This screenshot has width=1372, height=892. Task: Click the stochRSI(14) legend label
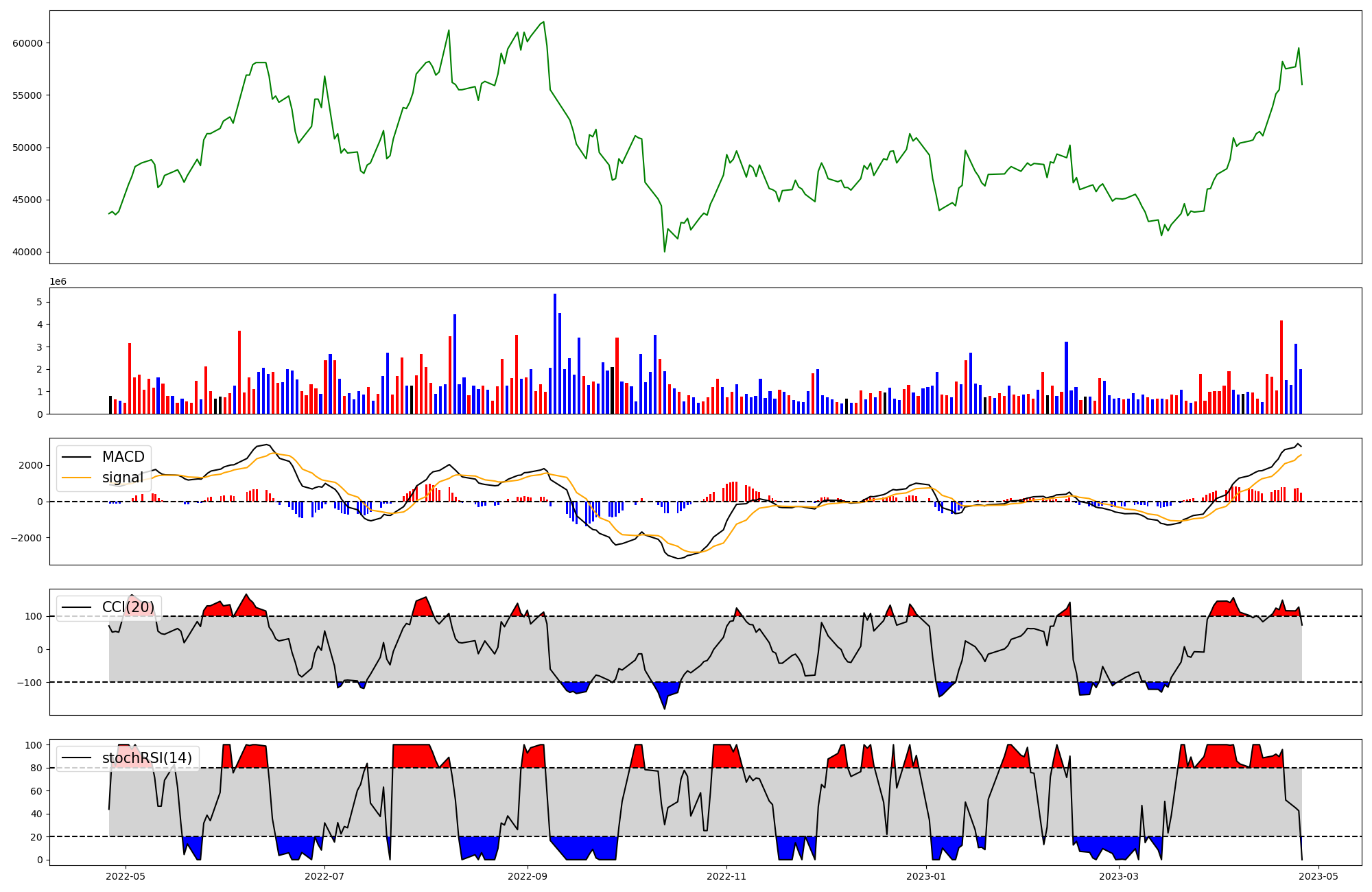(x=147, y=758)
